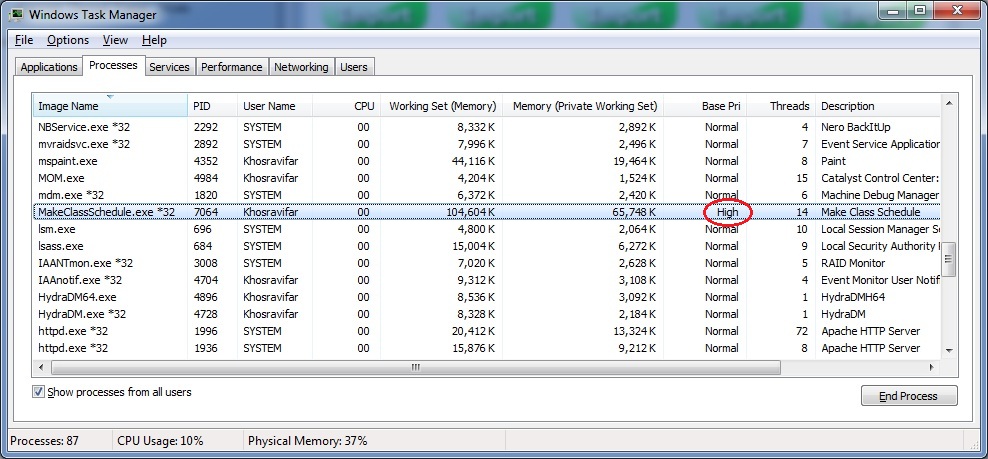Image resolution: width=988 pixels, height=459 pixels.
Task: Select the lsass.exe process
Action: [x=486, y=246]
